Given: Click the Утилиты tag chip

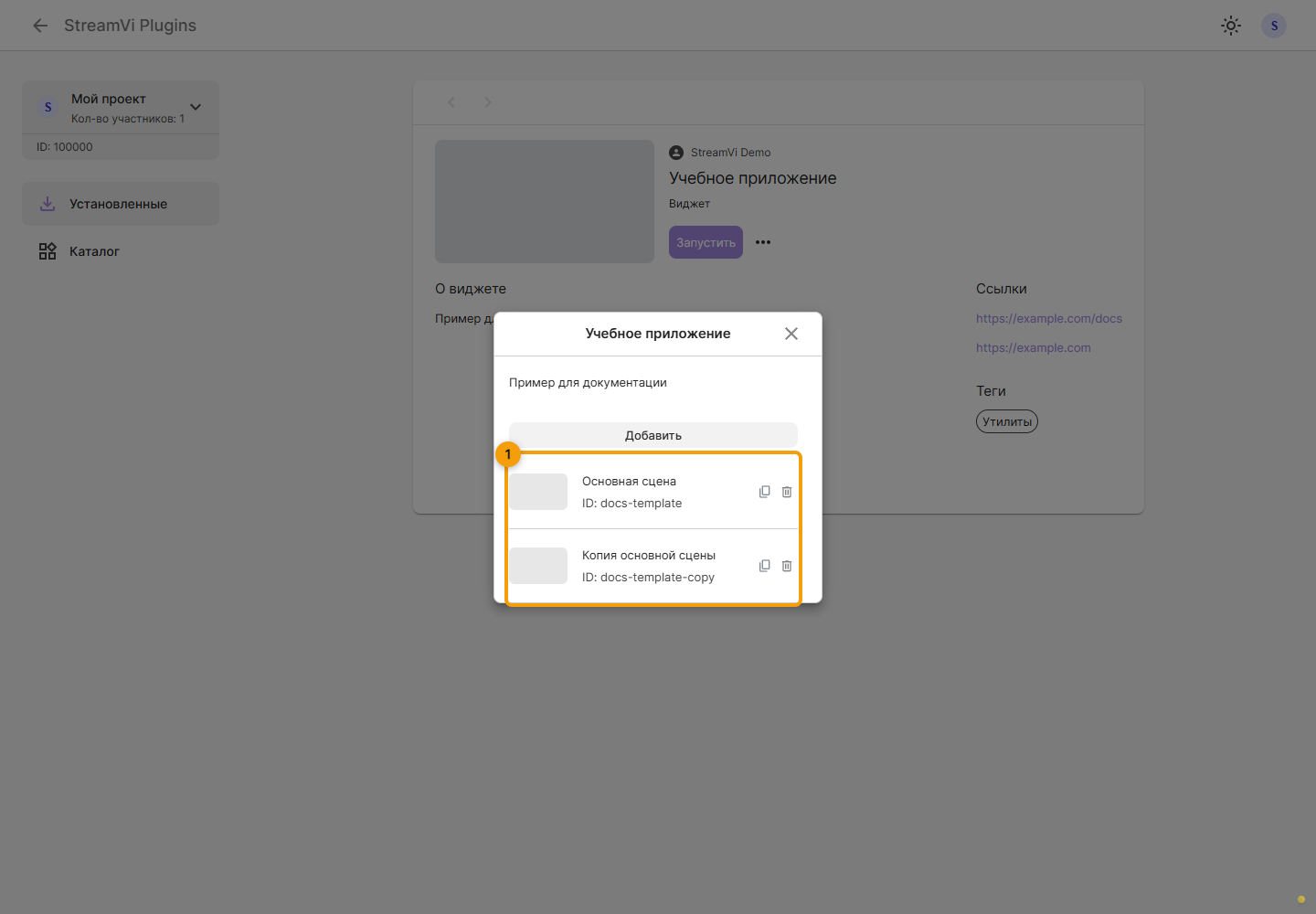Looking at the screenshot, I should [1007, 421].
